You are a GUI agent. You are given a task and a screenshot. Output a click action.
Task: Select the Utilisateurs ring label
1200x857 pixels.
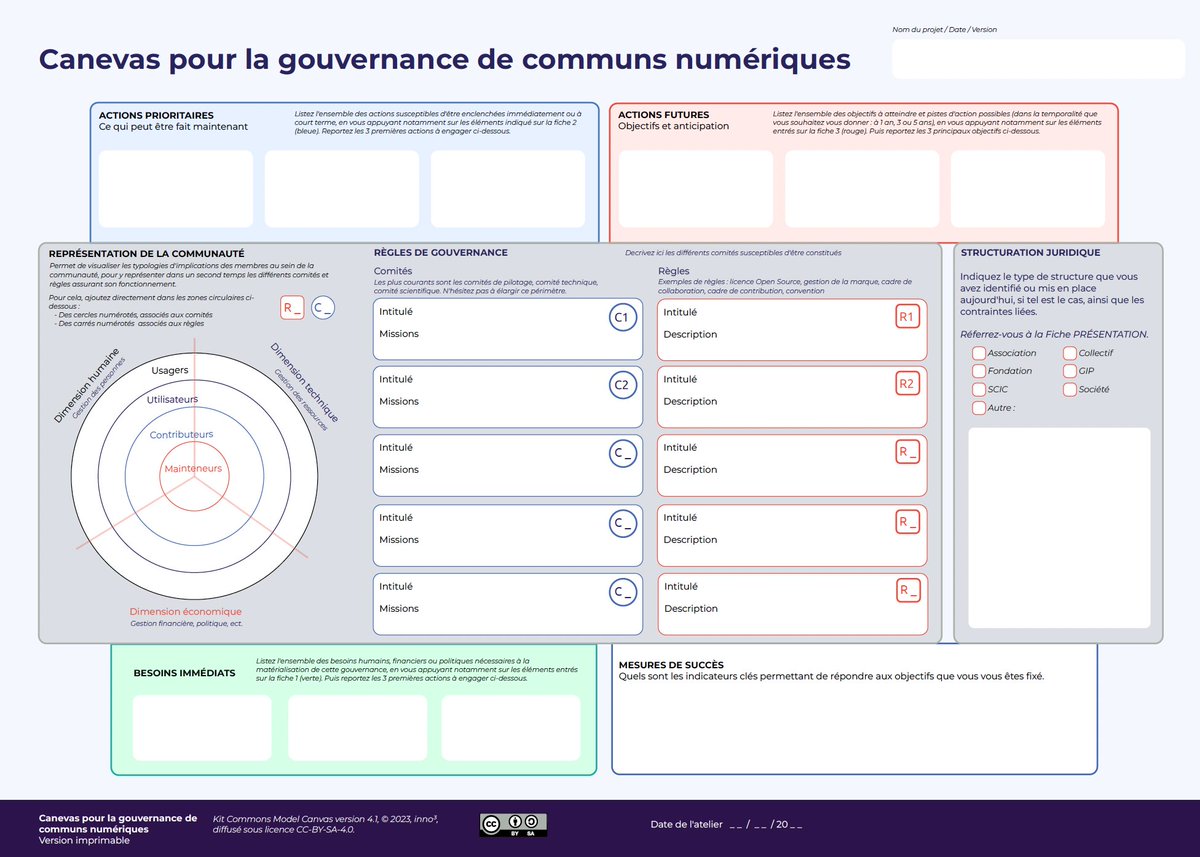[x=172, y=399]
